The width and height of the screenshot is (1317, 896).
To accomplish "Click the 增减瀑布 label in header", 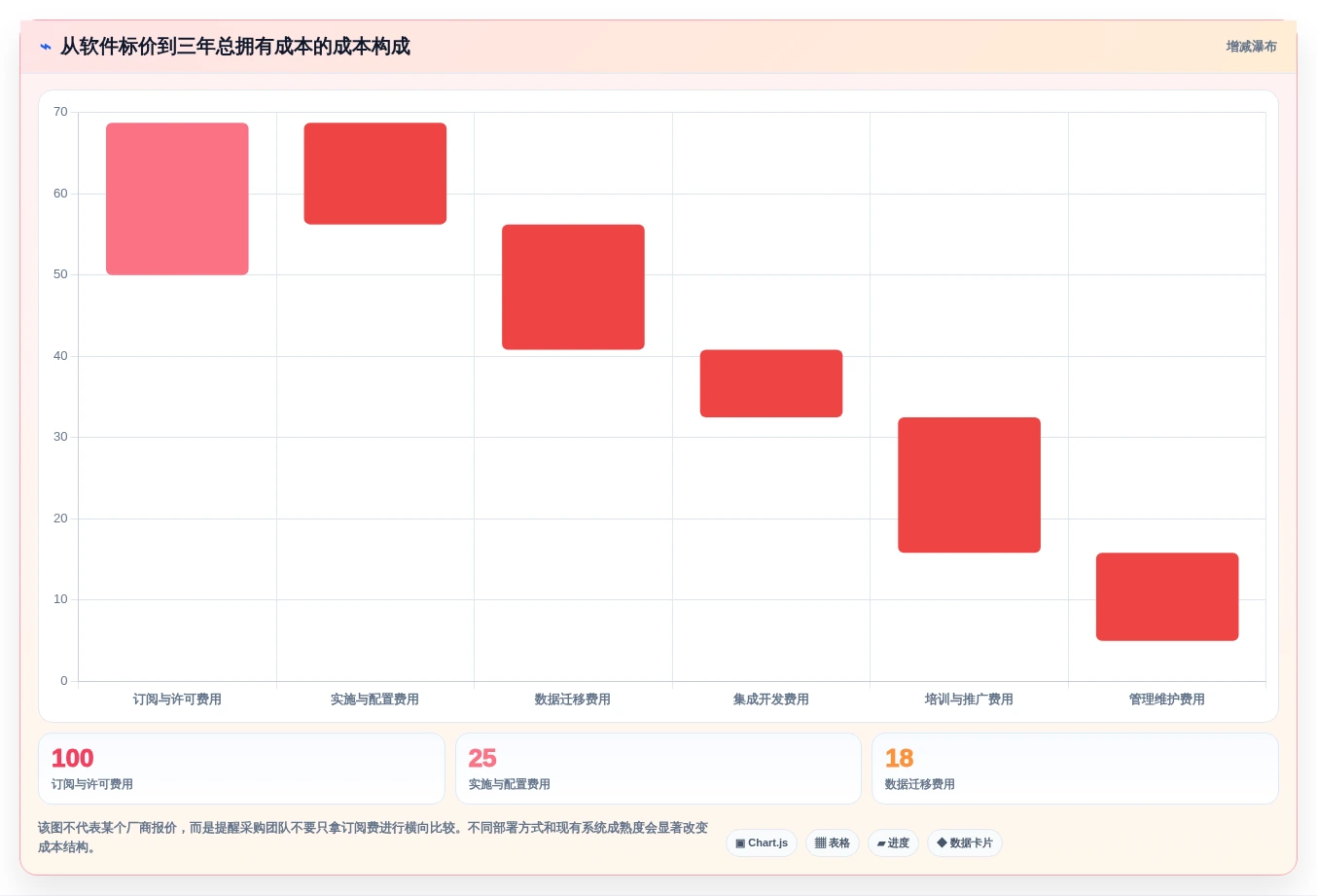I will click(x=1251, y=47).
